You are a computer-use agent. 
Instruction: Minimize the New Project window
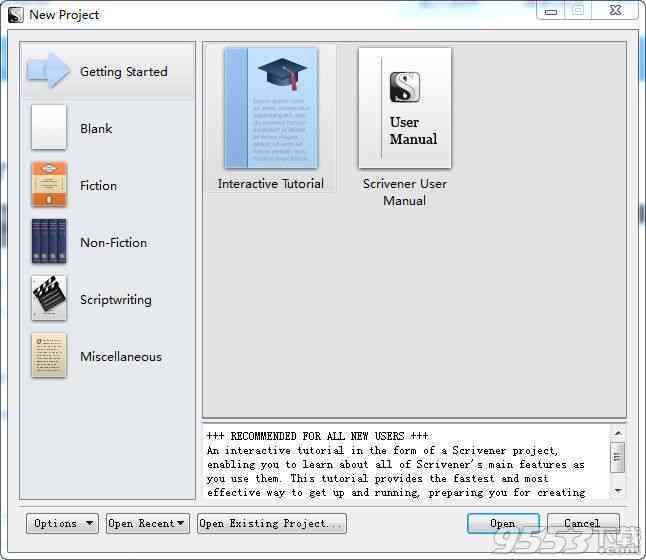(x=551, y=12)
